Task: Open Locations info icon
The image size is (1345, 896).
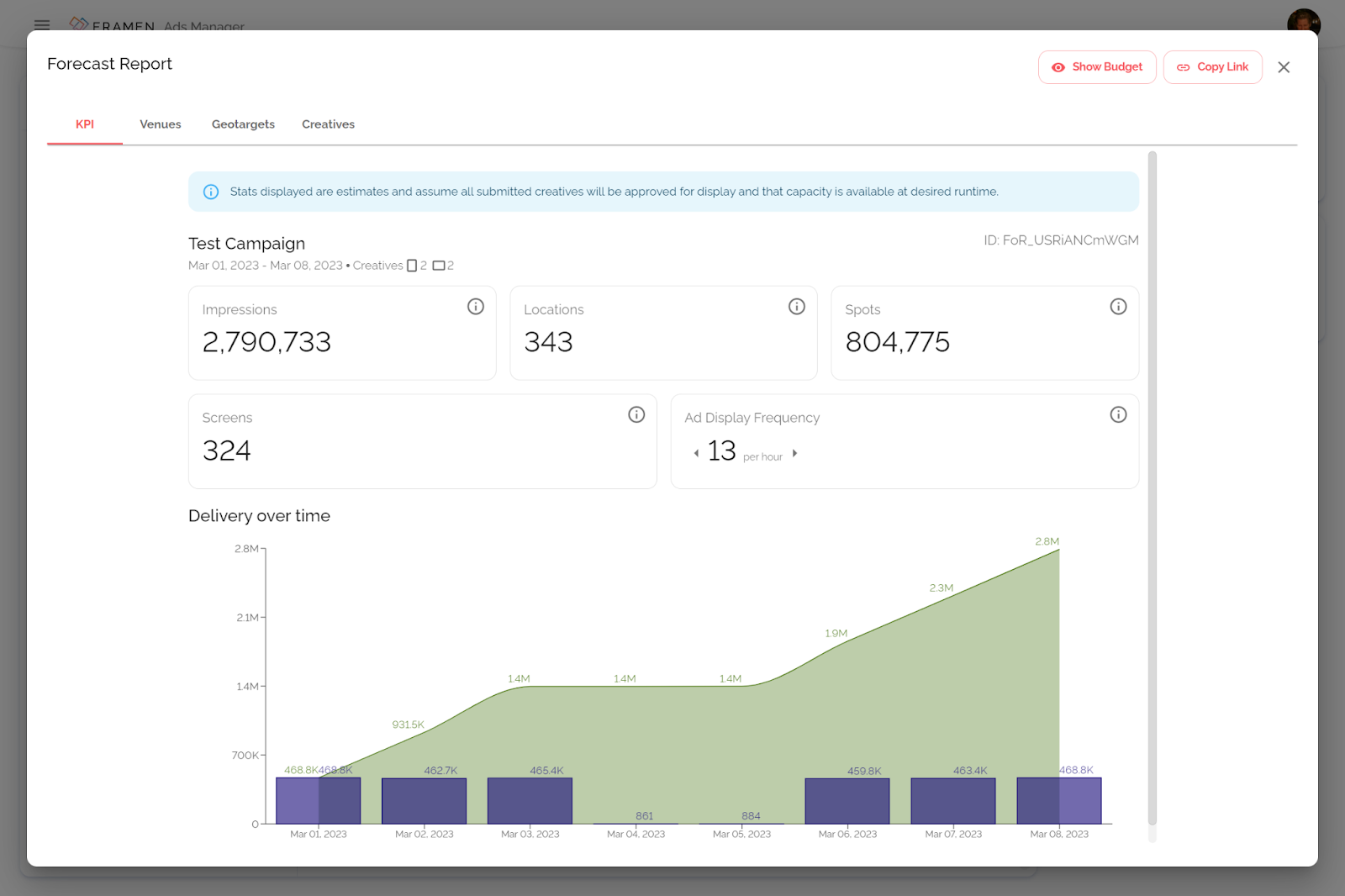Action: click(x=797, y=307)
